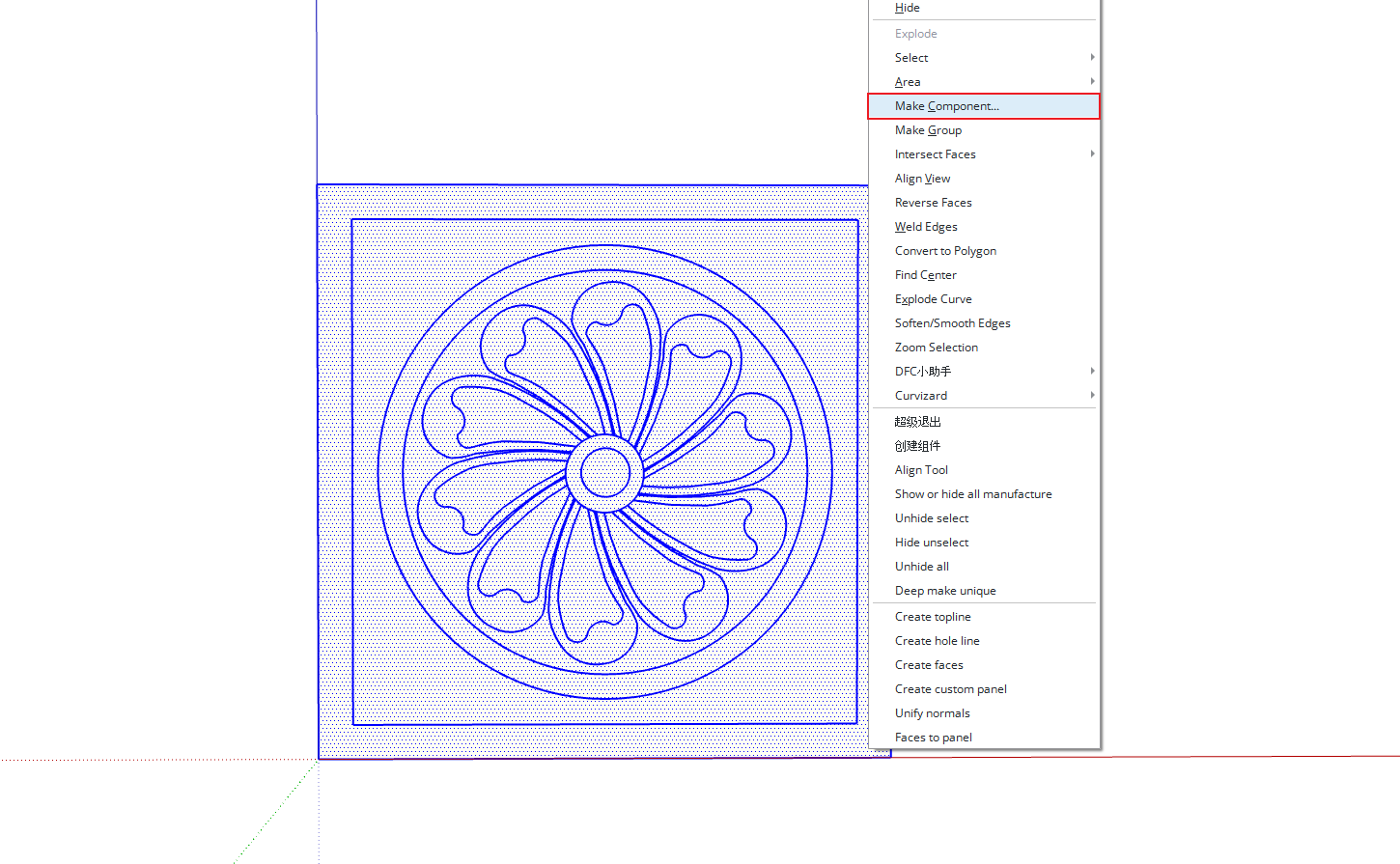The image size is (1400, 864).
Task: Click center circle of flower drawing
Action: tap(605, 473)
